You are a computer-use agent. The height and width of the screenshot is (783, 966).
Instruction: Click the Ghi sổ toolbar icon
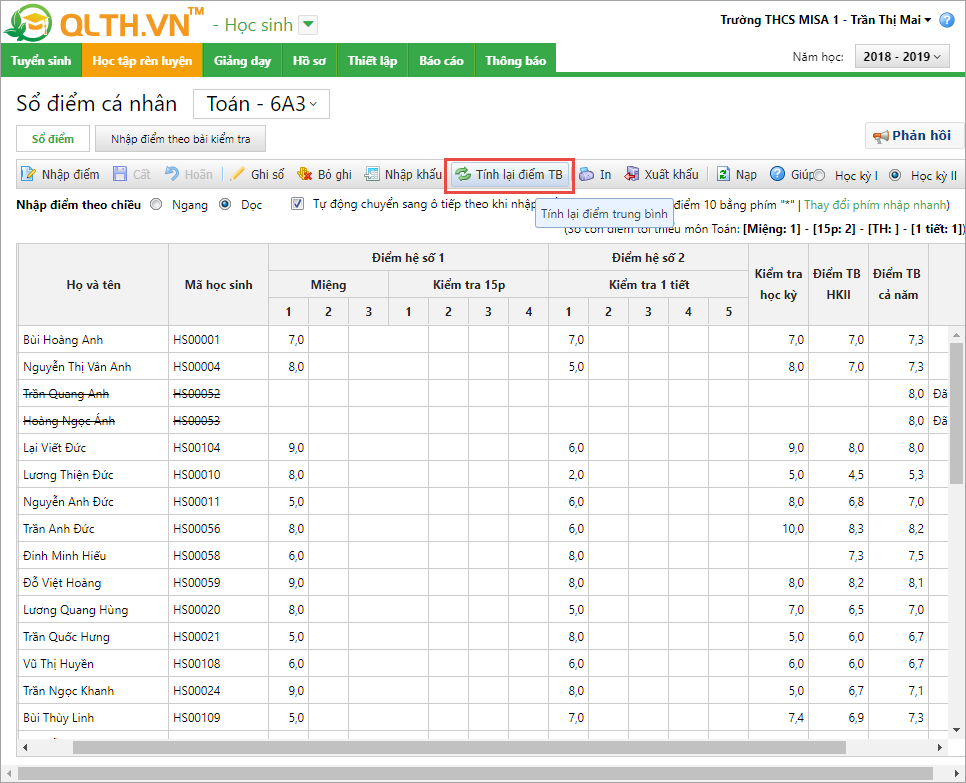coord(237,174)
